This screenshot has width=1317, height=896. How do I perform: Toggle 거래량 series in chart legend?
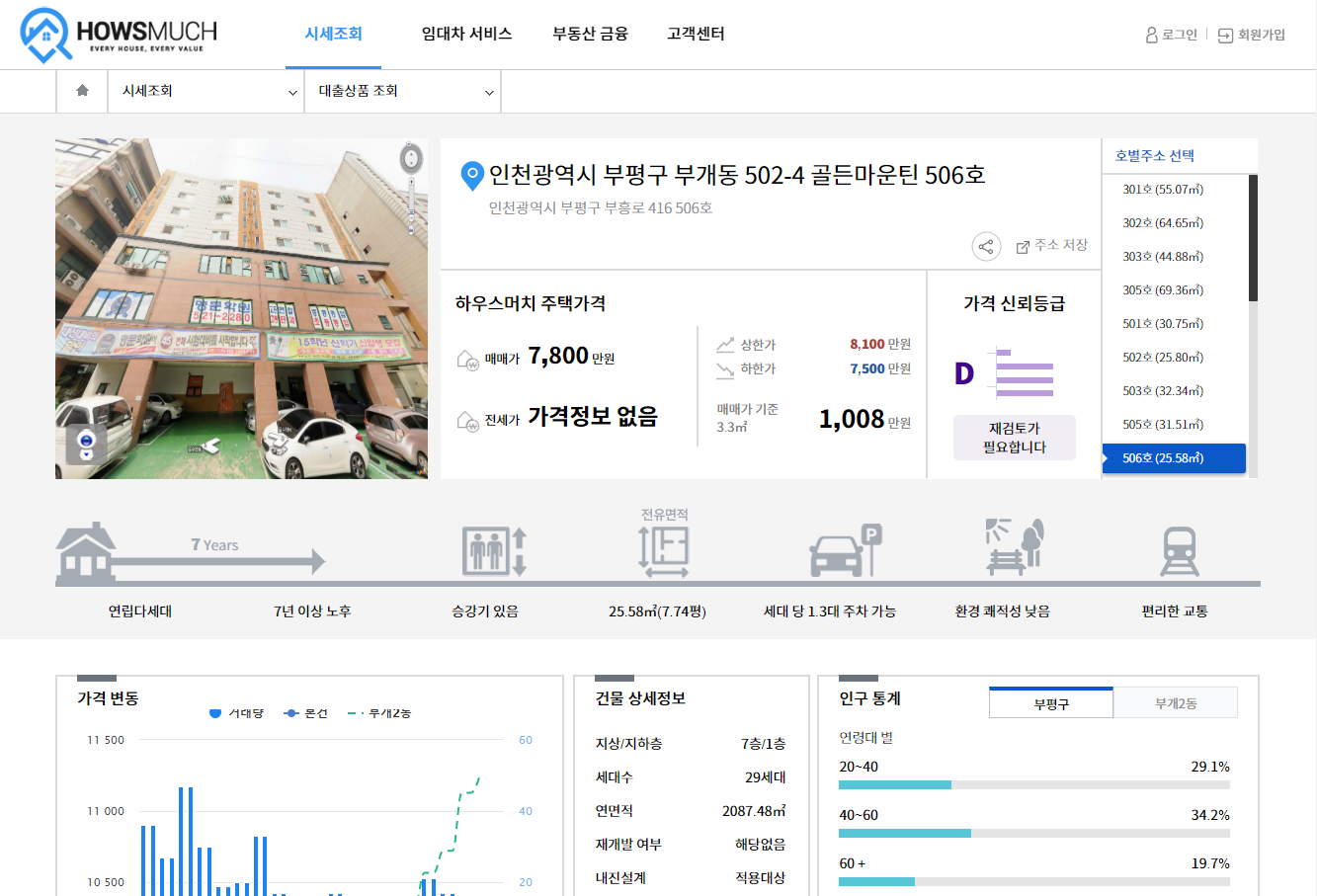[237, 713]
